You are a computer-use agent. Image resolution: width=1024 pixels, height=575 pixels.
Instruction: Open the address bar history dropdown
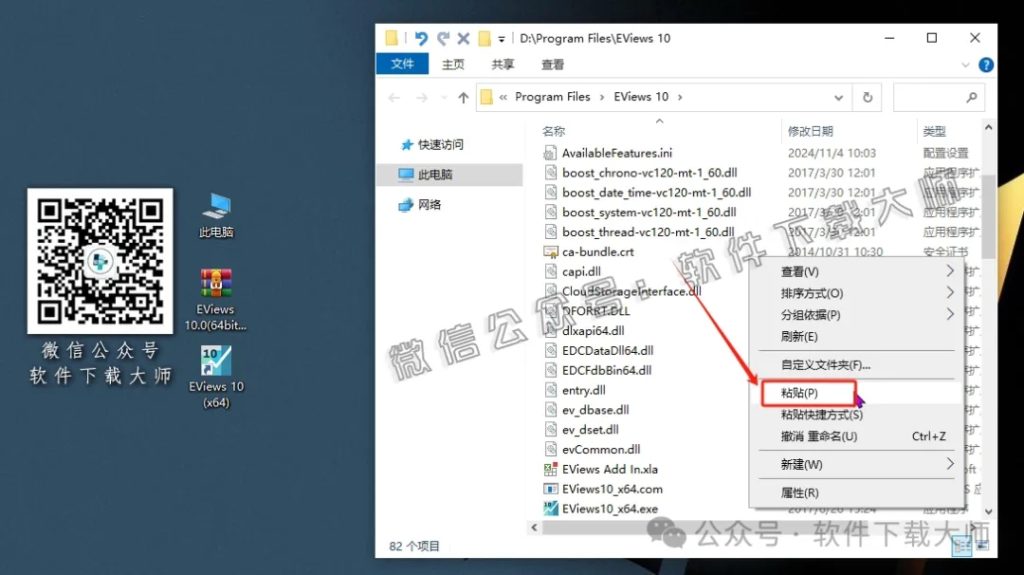coord(839,98)
